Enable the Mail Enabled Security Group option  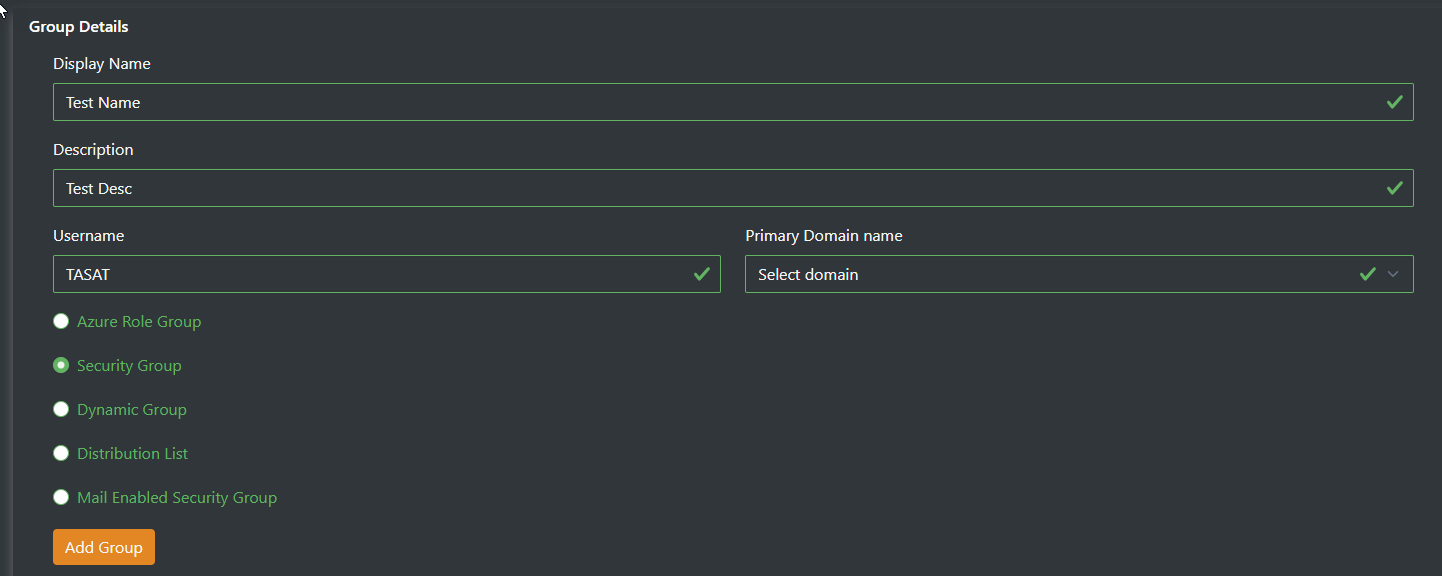click(61, 497)
